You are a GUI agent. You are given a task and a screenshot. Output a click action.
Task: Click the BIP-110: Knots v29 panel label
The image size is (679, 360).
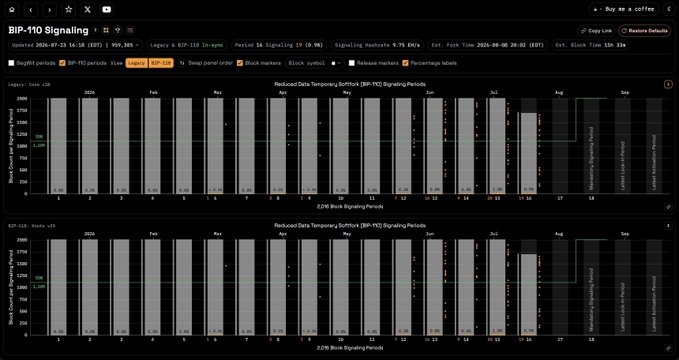click(32, 226)
